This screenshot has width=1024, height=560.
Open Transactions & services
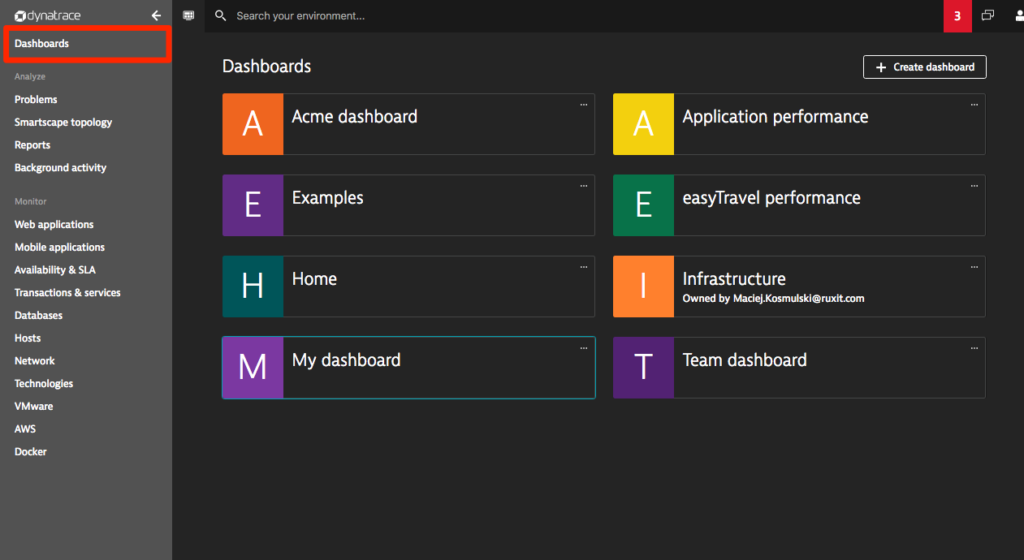68,292
